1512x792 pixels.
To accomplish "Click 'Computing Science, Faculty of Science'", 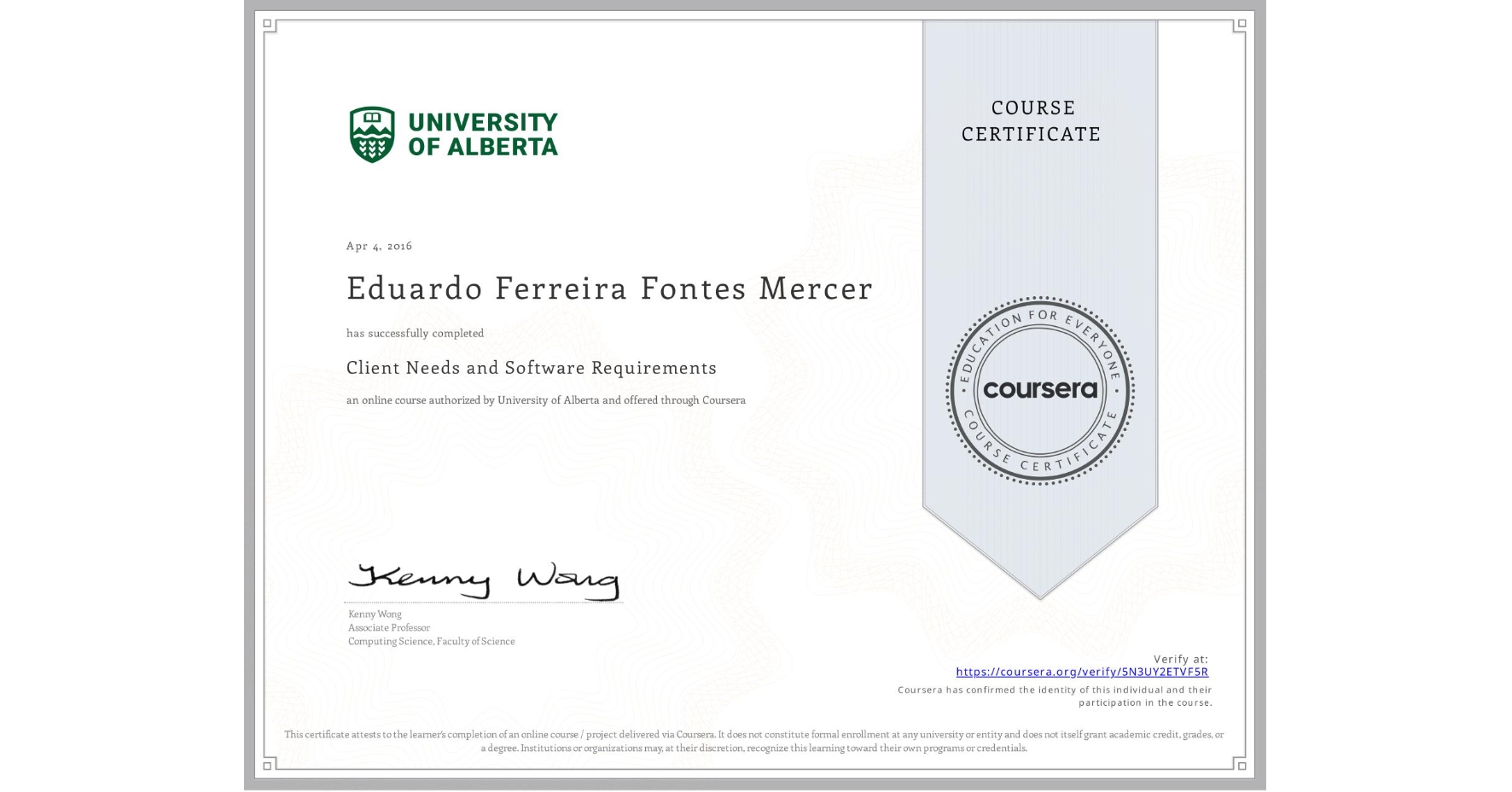I will click(432, 641).
